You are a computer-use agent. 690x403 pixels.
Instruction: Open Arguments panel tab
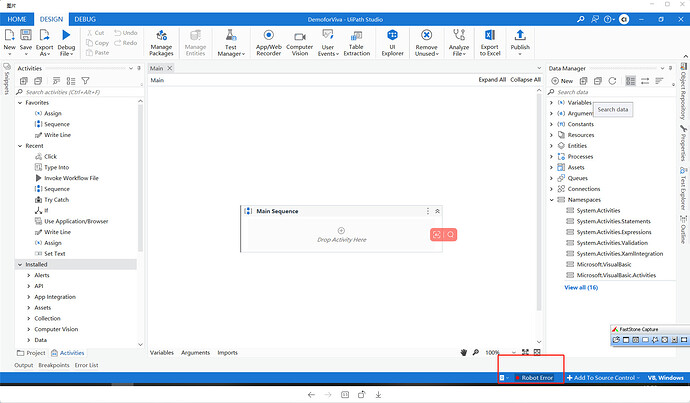[x=195, y=352]
